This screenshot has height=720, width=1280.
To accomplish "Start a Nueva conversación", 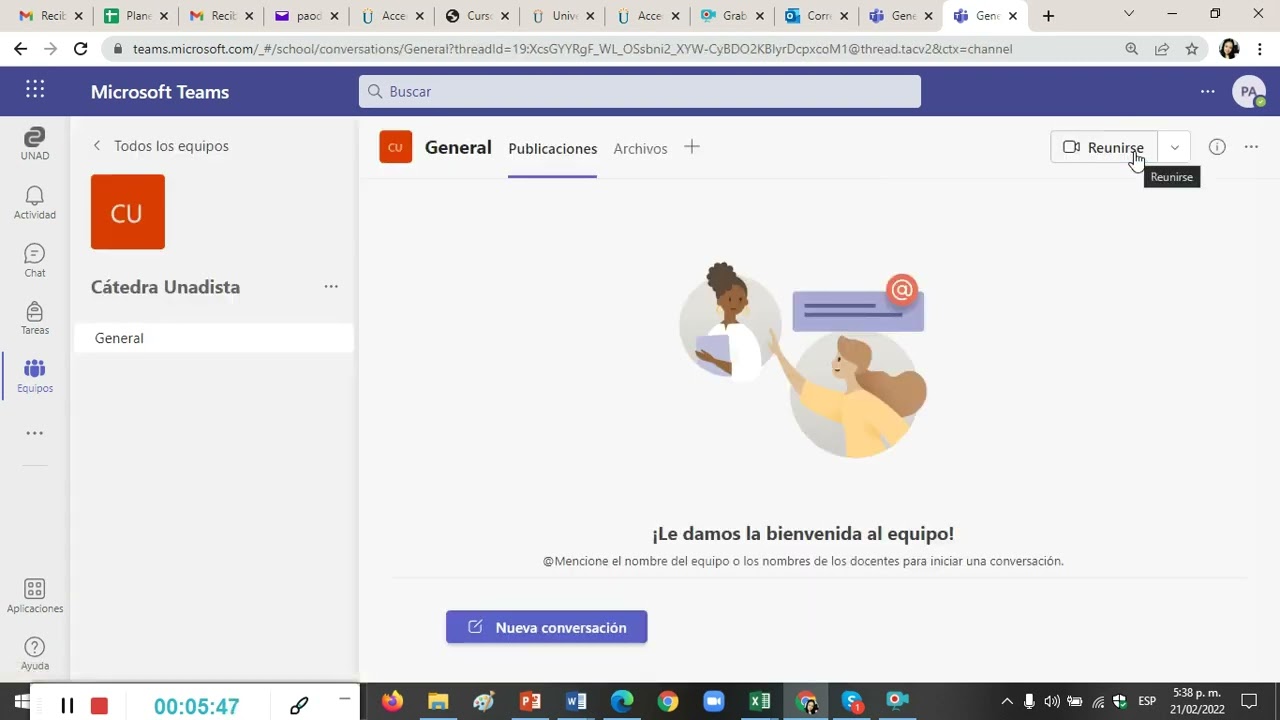I will pos(546,627).
